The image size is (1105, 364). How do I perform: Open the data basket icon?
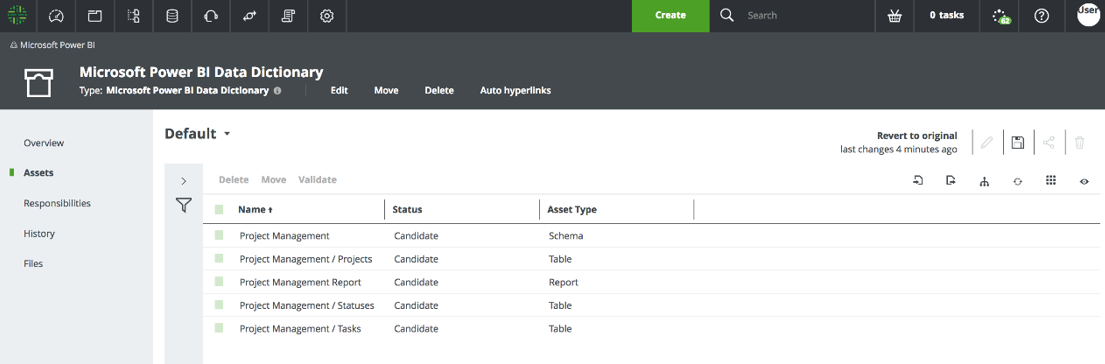coord(894,15)
